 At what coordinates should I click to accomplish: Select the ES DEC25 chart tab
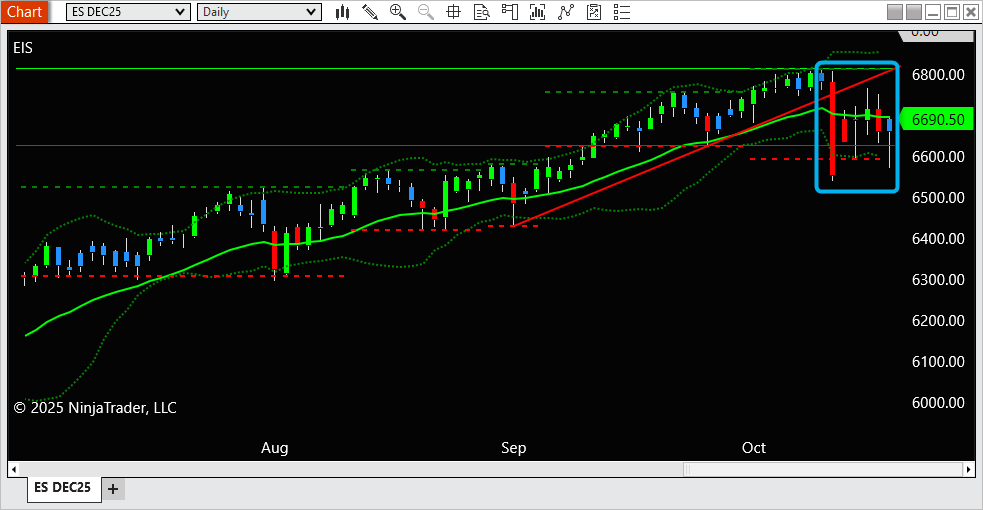[63, 487]
